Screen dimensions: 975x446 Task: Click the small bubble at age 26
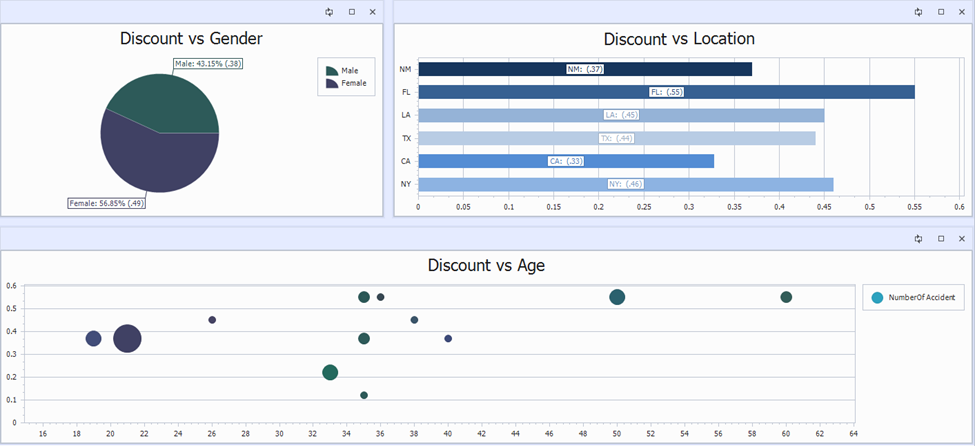212,320
